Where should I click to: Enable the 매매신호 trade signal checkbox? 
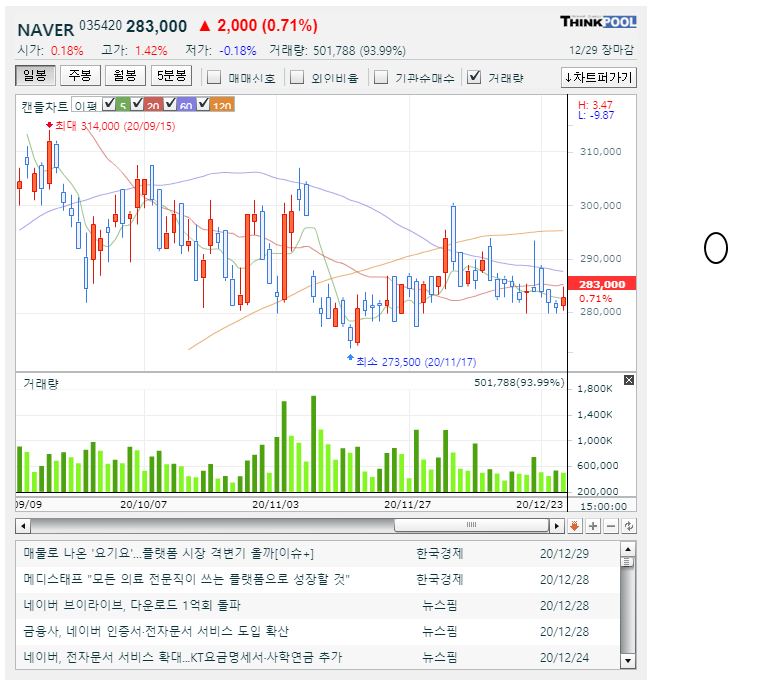point(214,77)
